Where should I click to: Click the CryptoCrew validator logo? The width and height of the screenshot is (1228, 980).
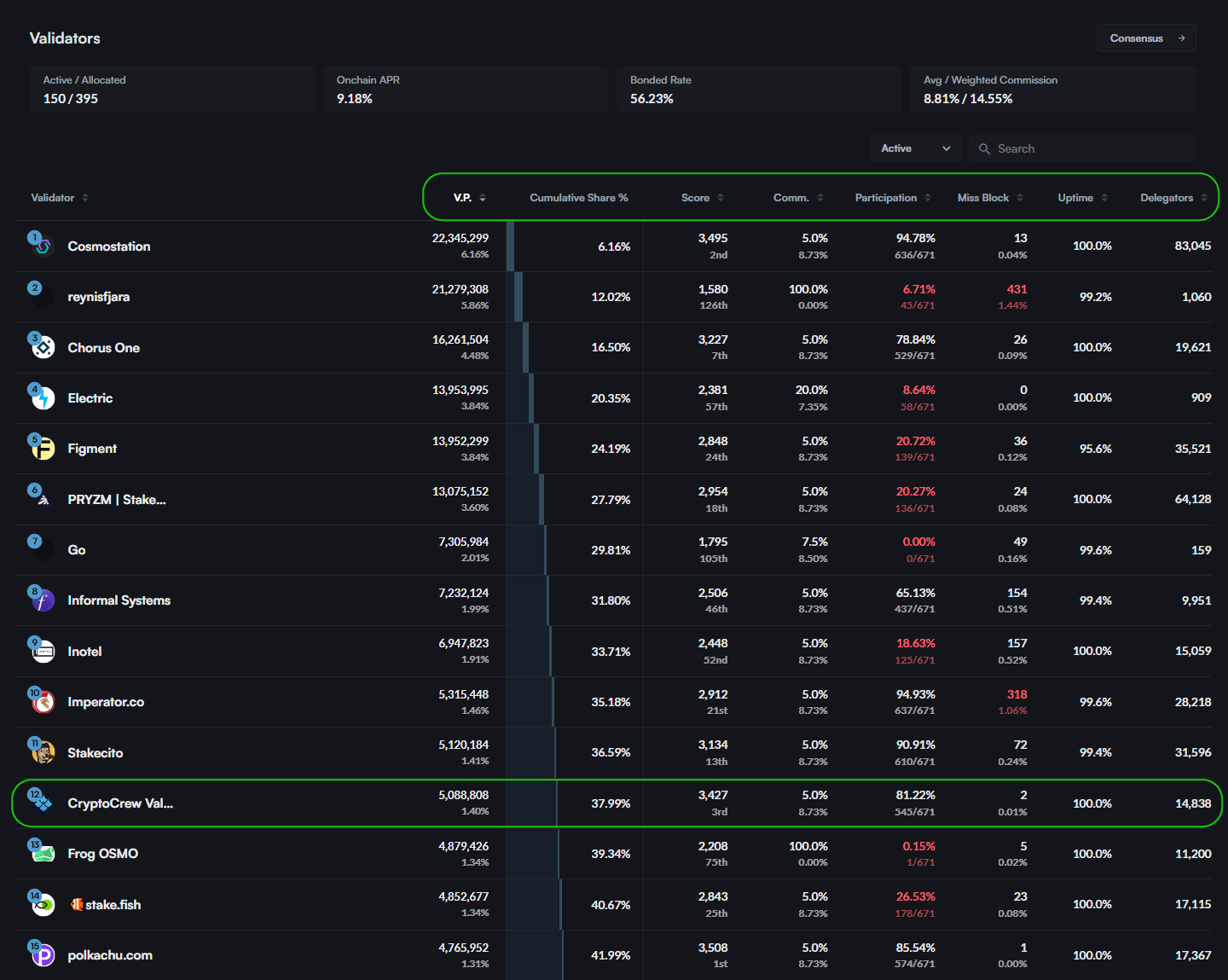43,803
